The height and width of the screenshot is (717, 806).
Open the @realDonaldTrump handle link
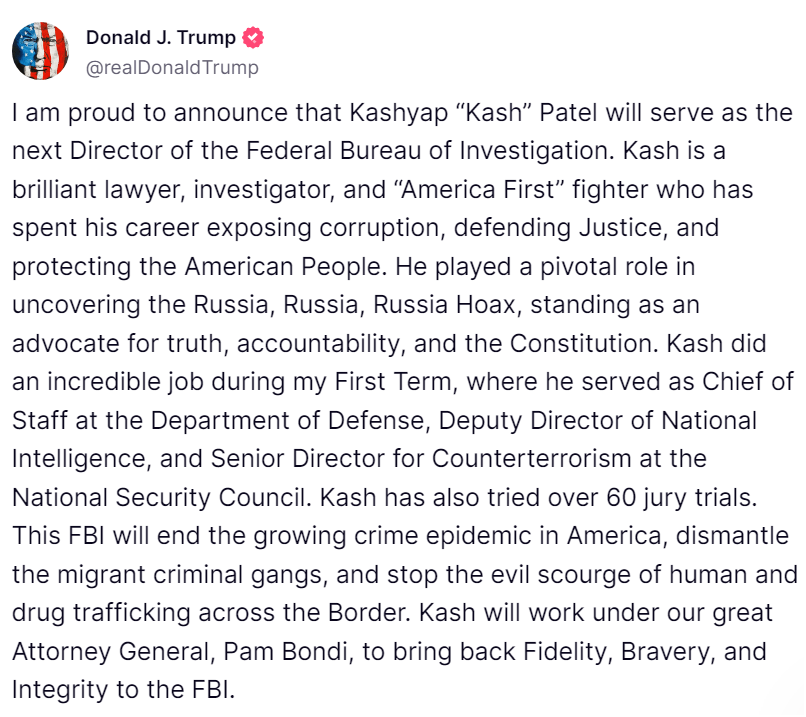(x=172, y=67)
